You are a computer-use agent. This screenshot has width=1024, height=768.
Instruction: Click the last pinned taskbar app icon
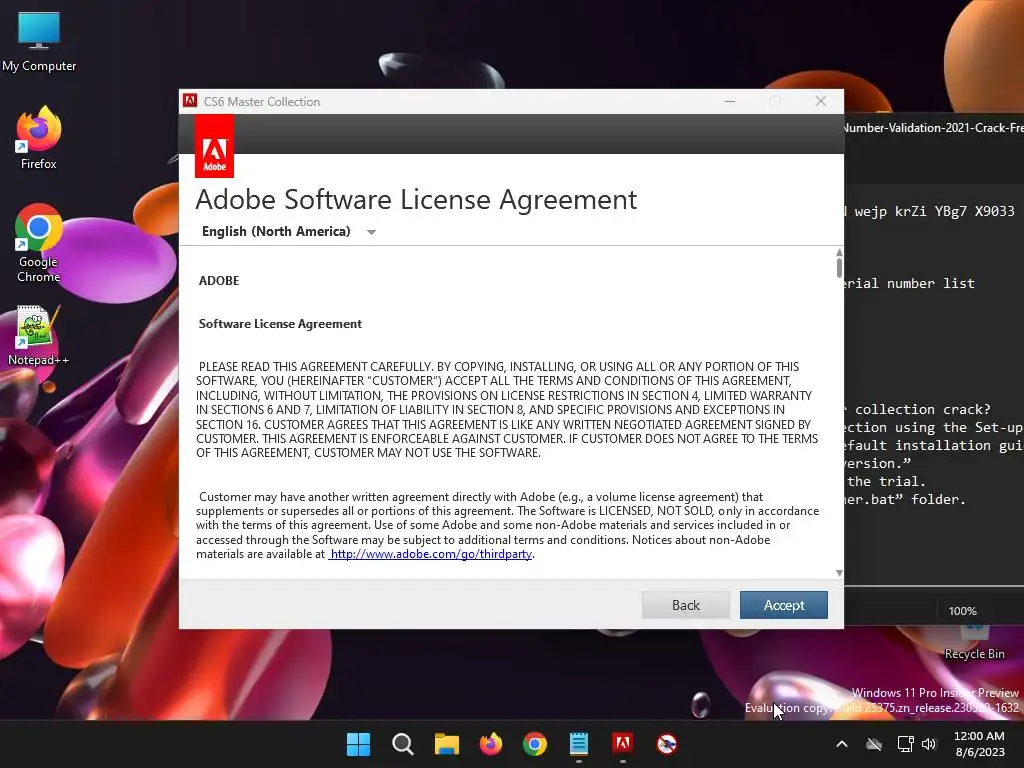[x=667, y=744]
